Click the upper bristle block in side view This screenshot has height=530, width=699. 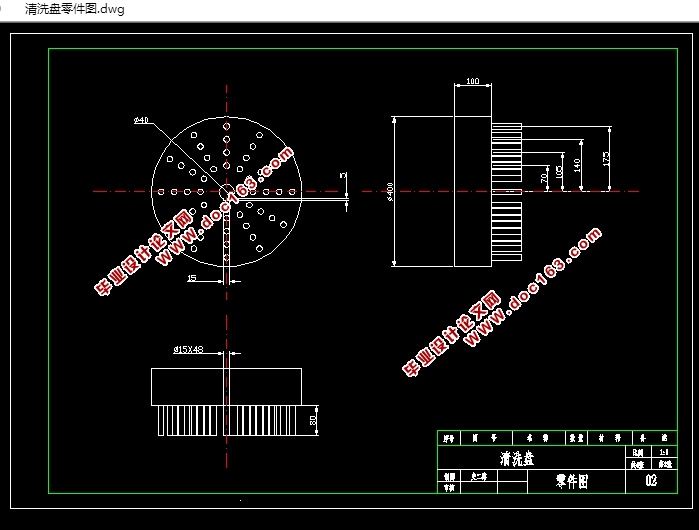[x=506, y=150]
